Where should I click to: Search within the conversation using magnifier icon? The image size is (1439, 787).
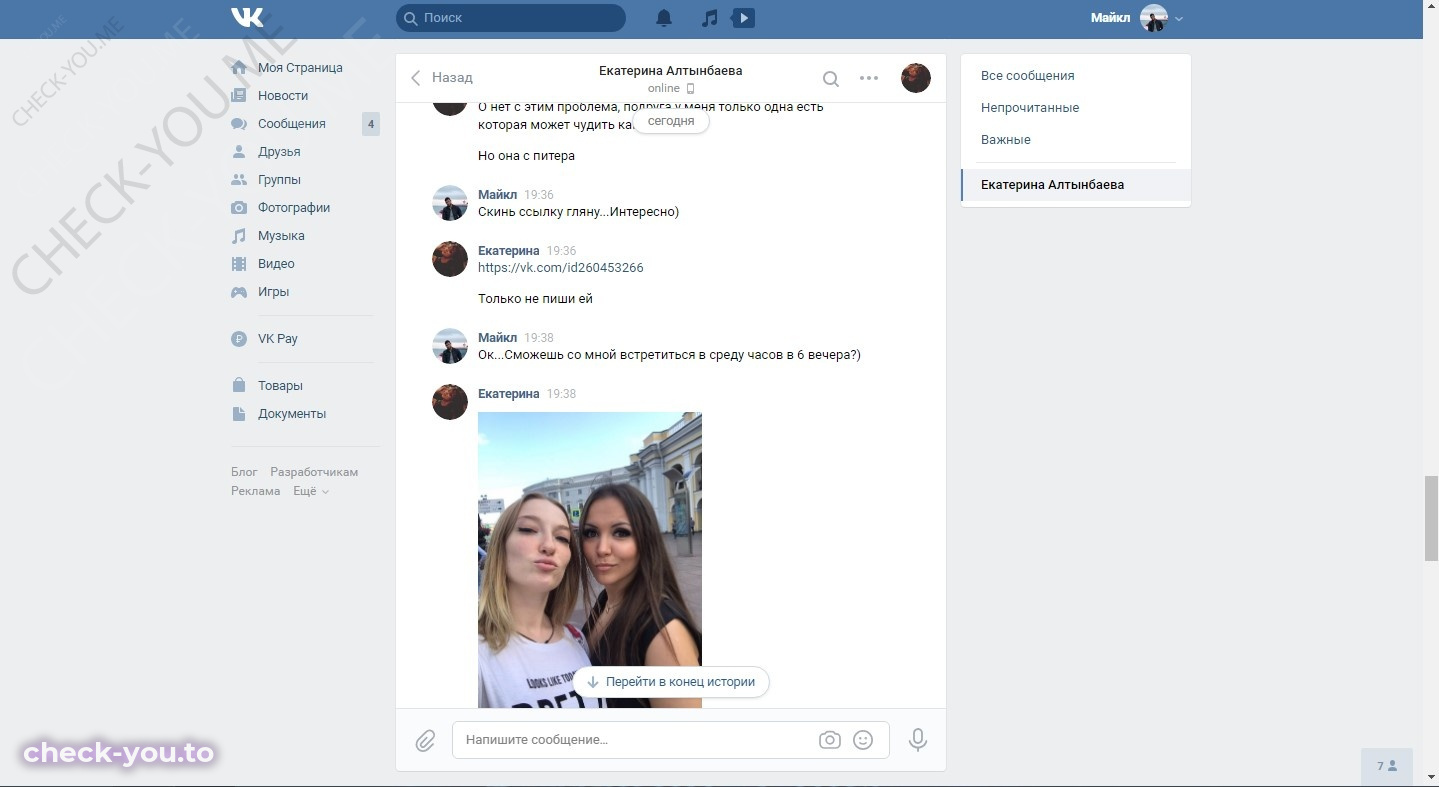click(831, 78)
